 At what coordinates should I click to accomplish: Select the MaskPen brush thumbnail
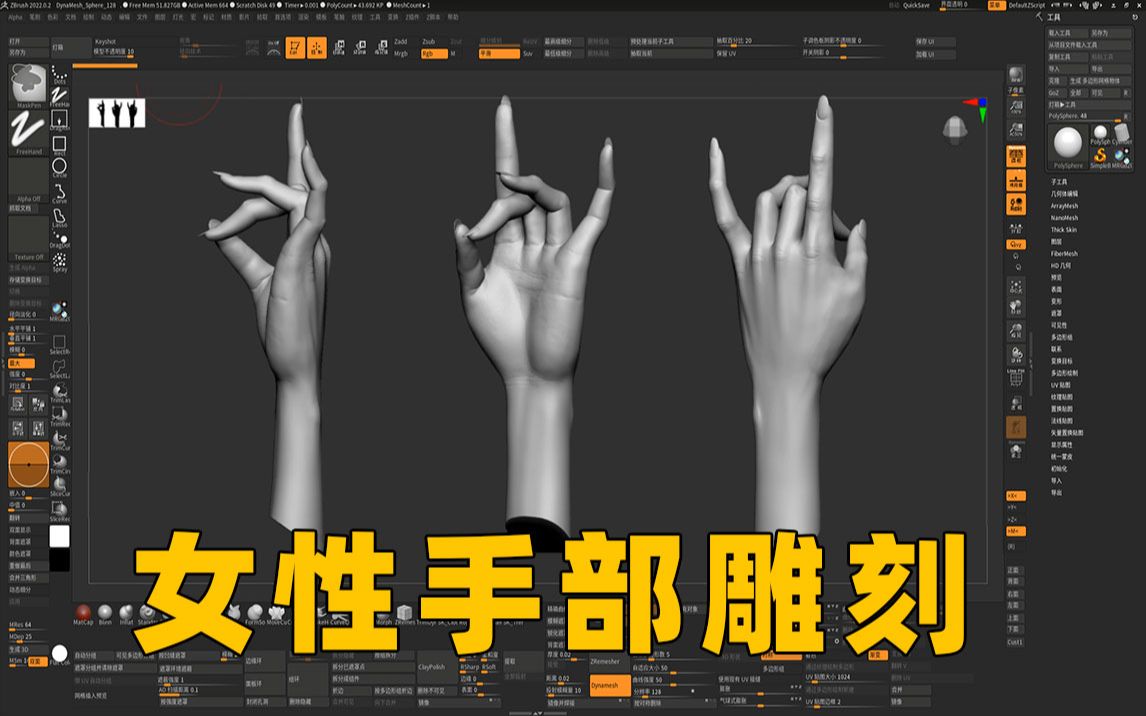[29, 85]
